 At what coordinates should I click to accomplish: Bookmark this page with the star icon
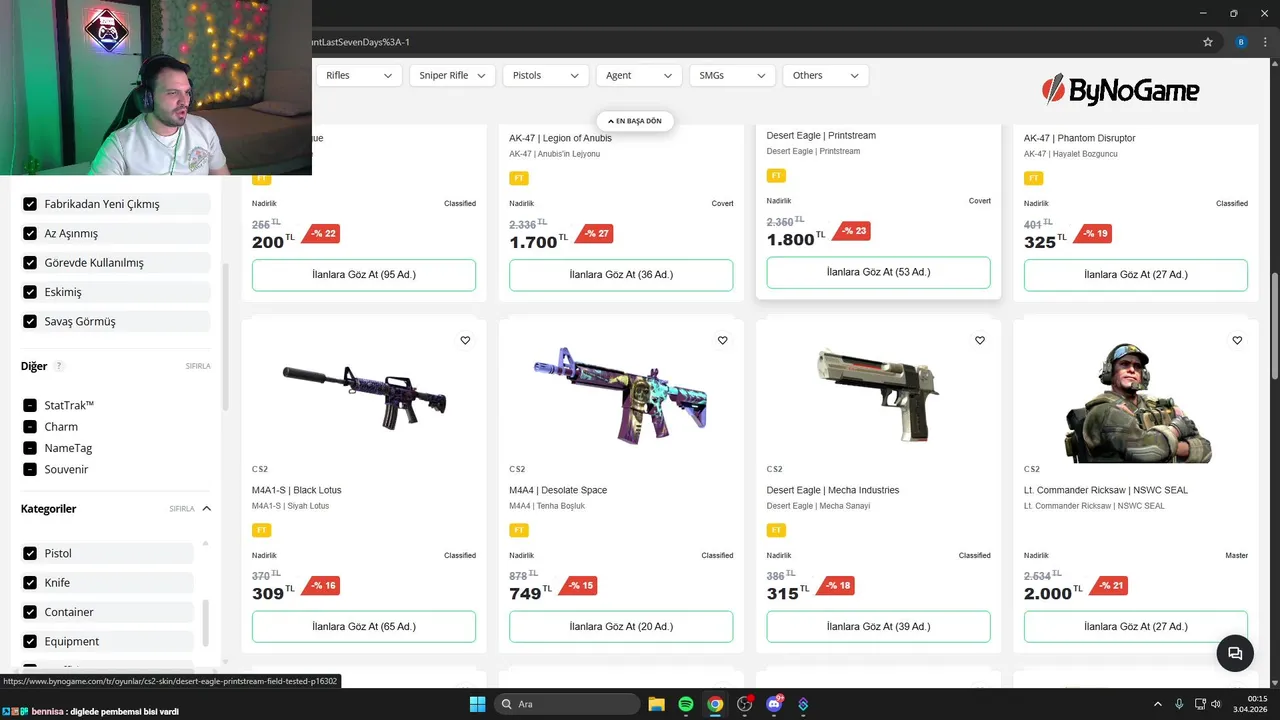[1208, 42]
